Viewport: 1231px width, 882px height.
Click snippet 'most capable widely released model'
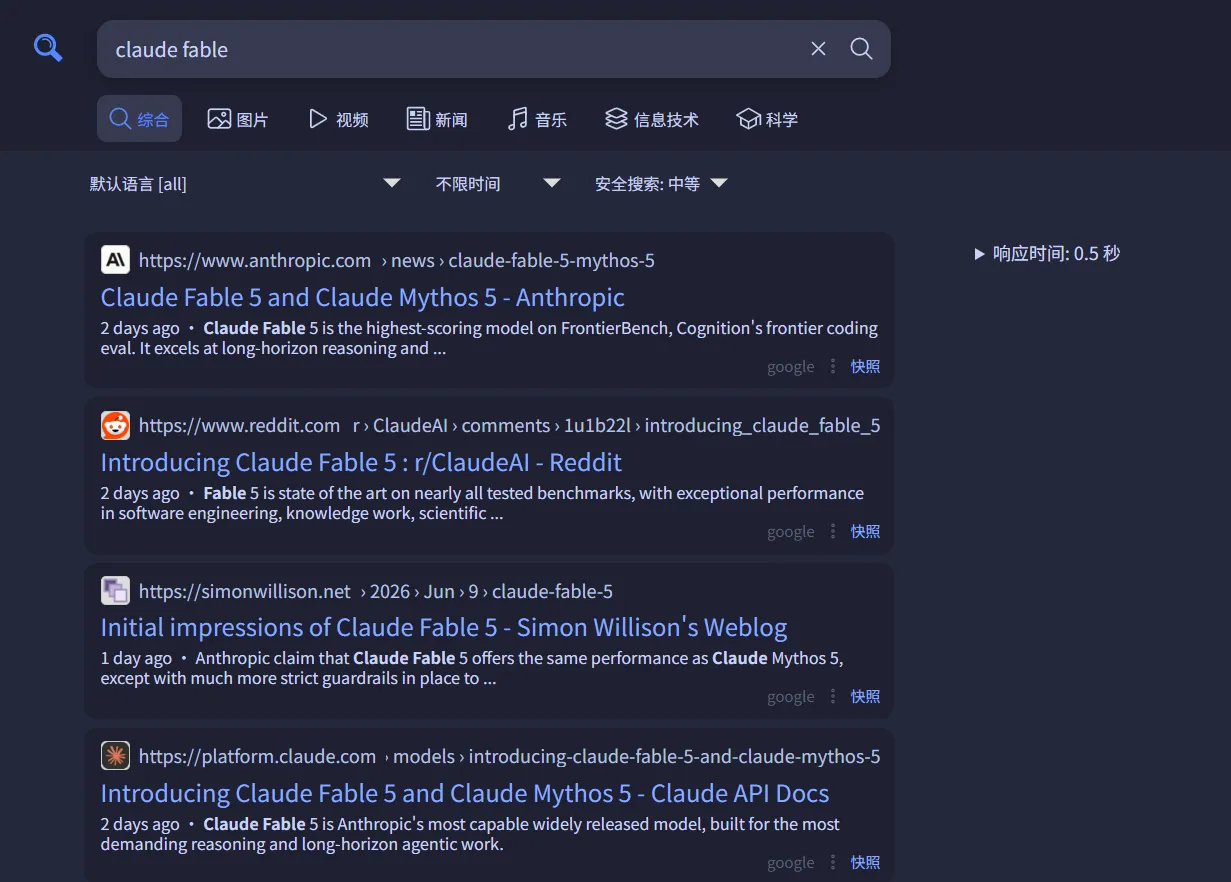pyautogui.click(x=470, y=834)
